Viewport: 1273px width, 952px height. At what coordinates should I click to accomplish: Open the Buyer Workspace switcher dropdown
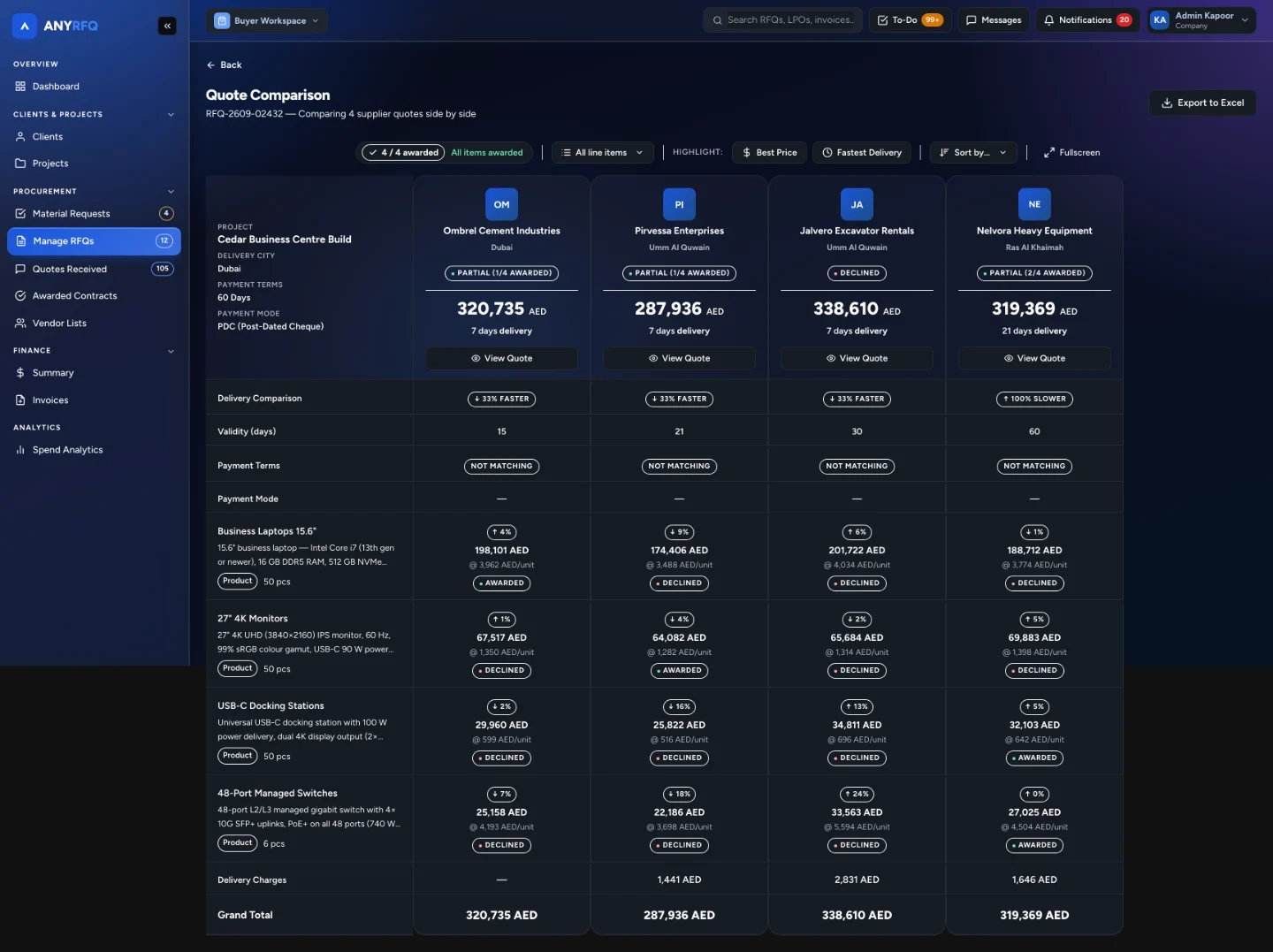coord(267,20)
